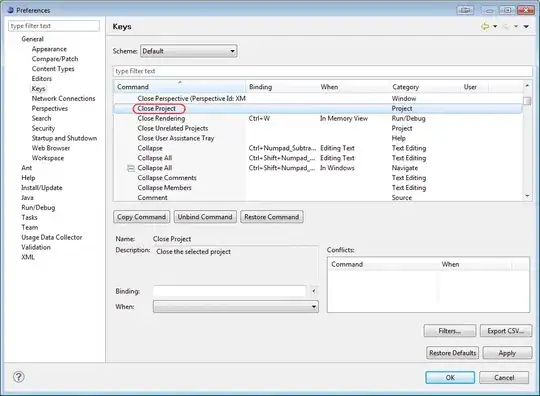The width and height of the screenshot is (540, 396).
Task: Select Search preference page
Action: coord(41,118)
